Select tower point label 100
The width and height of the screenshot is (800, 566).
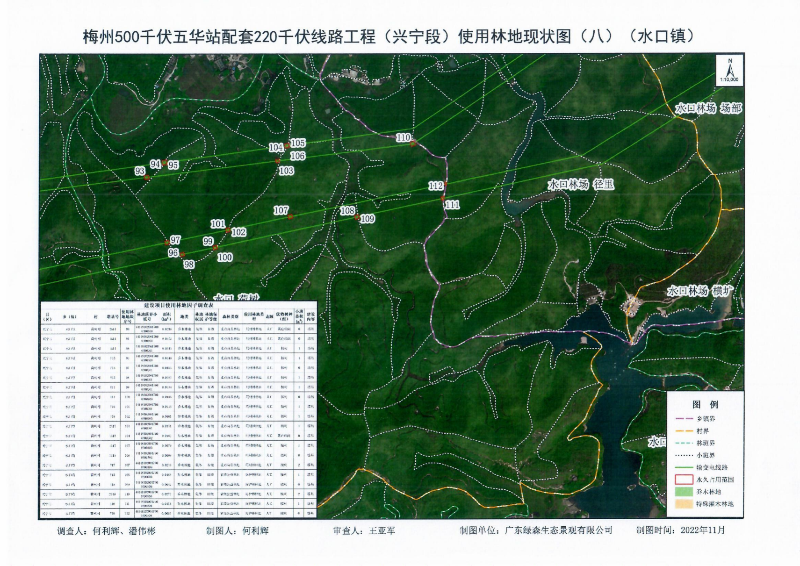pyautogui.click(x=224, y=258)
